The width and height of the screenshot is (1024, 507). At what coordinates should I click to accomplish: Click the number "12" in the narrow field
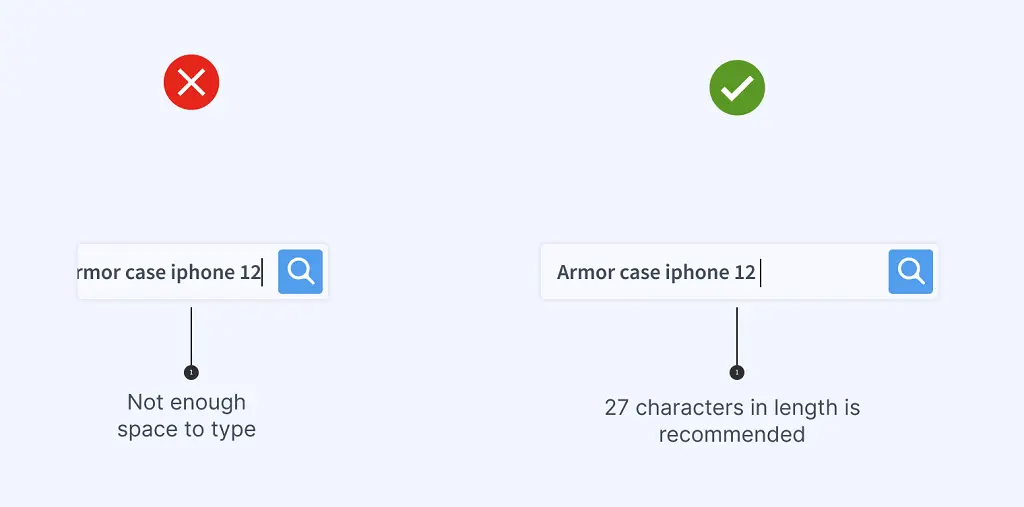click(x=250, y=272)
